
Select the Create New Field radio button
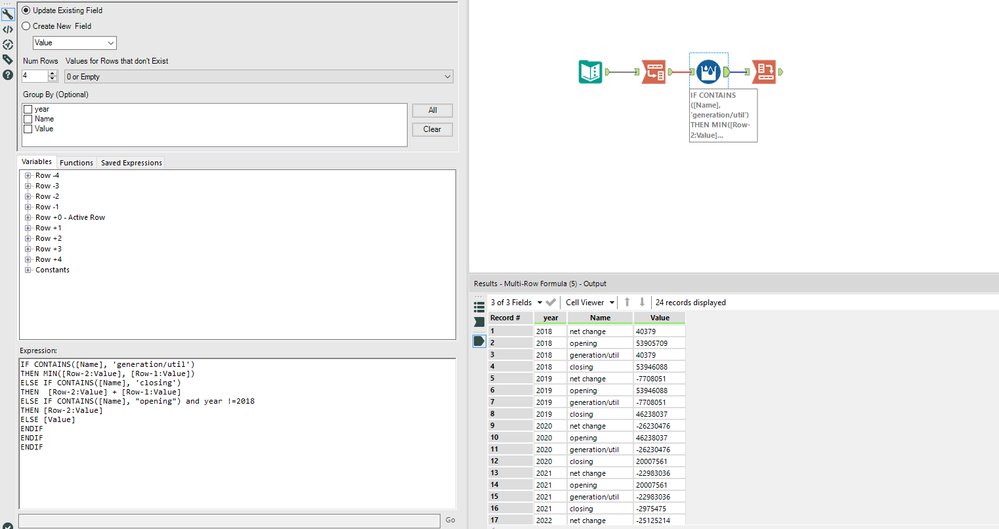26,26
